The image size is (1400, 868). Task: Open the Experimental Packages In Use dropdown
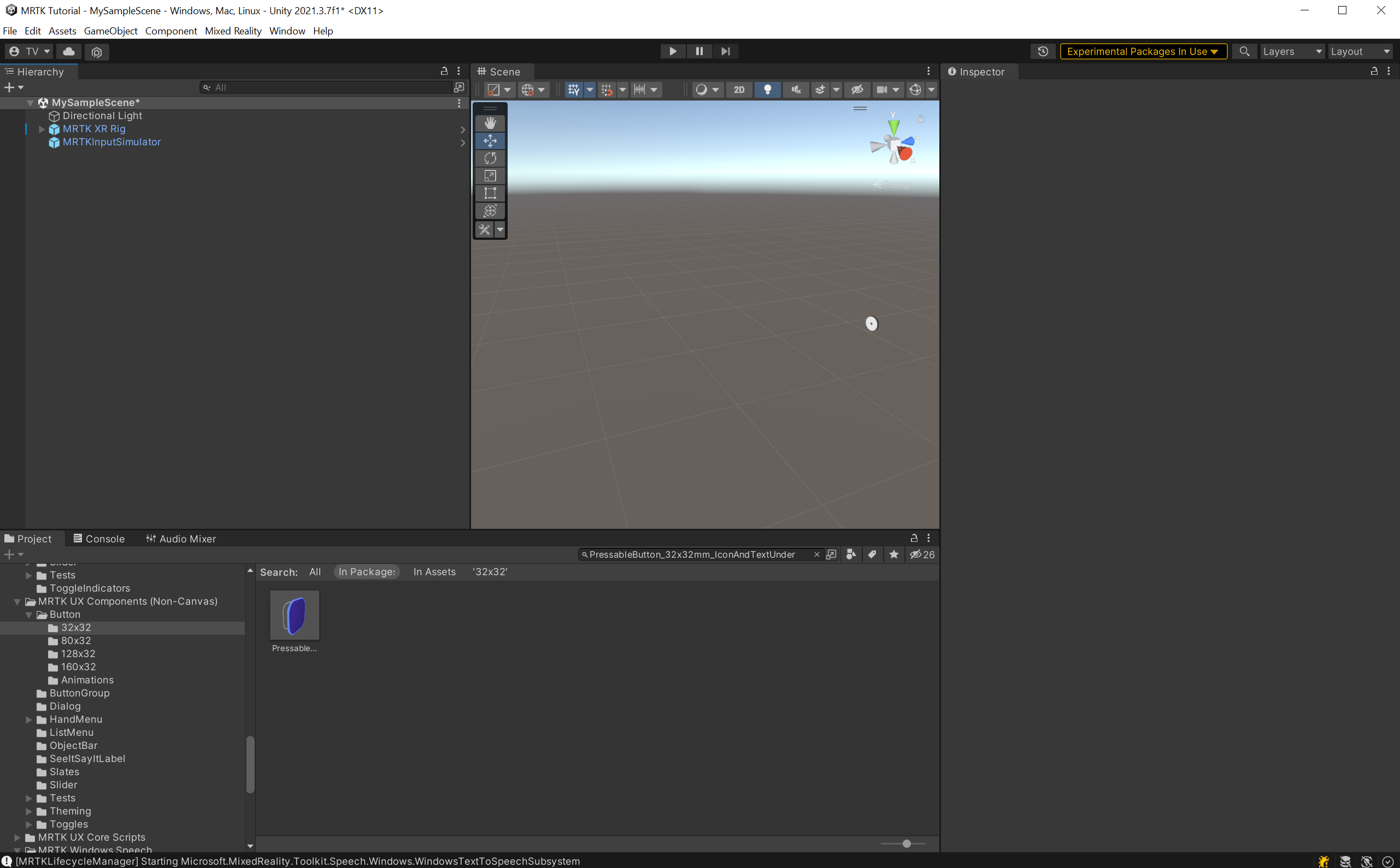click(1143, 51)
